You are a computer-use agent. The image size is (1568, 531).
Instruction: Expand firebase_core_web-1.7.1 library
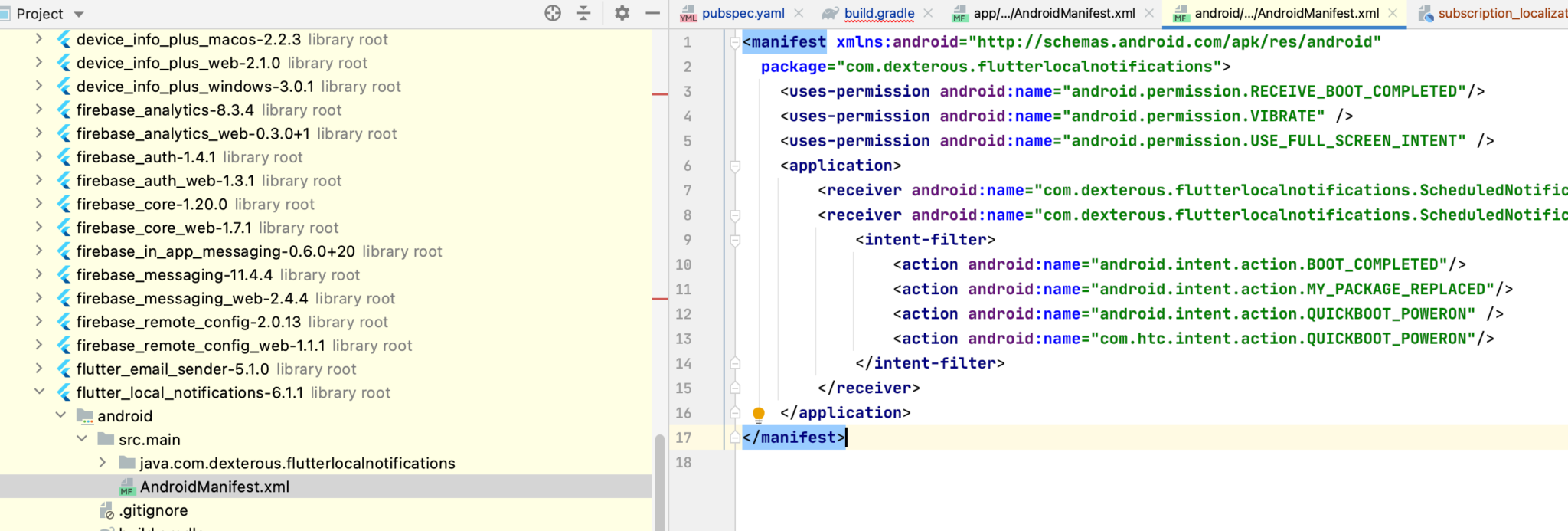[x=39, y=228]
